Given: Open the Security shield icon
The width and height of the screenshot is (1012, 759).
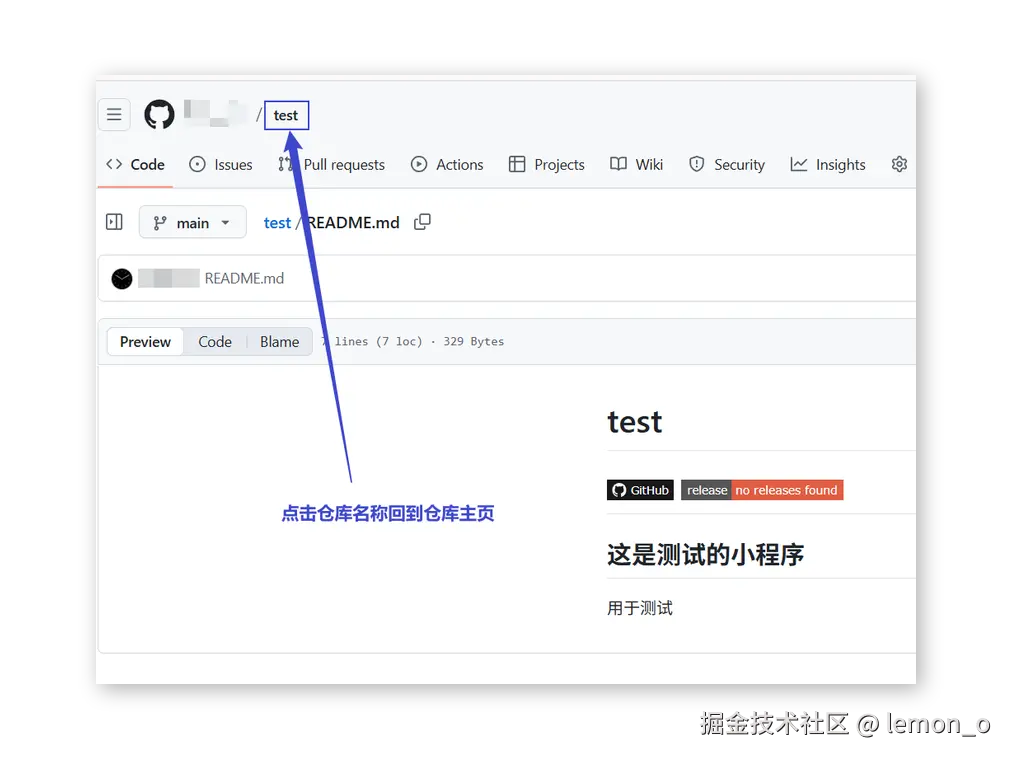Looking at the screenshot, I should (697, 164).
